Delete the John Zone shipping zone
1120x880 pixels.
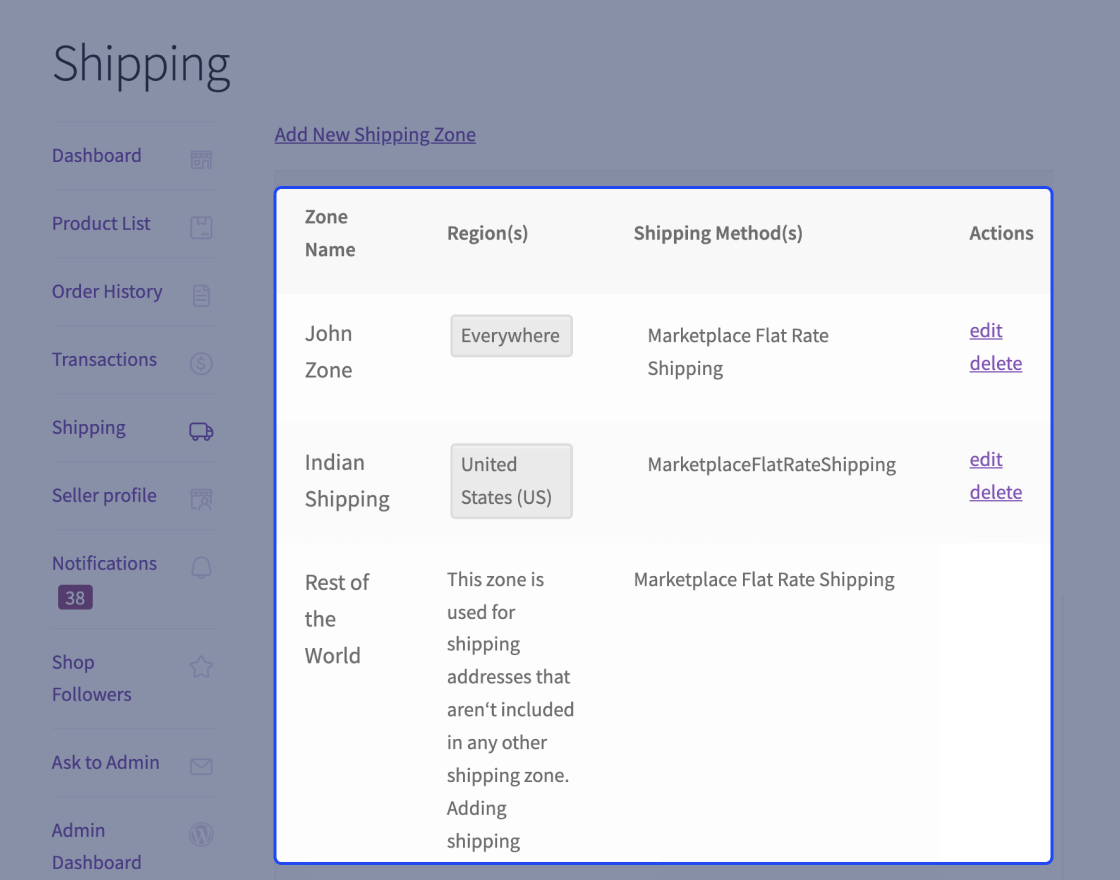(995, 363)
